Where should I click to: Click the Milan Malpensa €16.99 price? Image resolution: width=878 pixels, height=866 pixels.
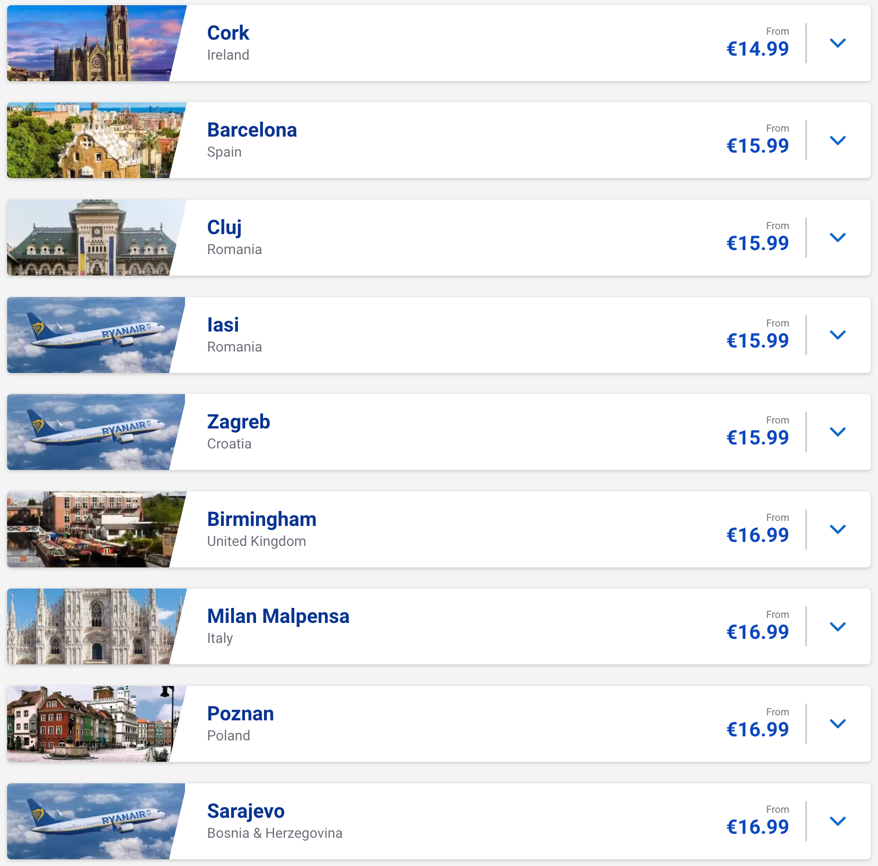(758, 632)
